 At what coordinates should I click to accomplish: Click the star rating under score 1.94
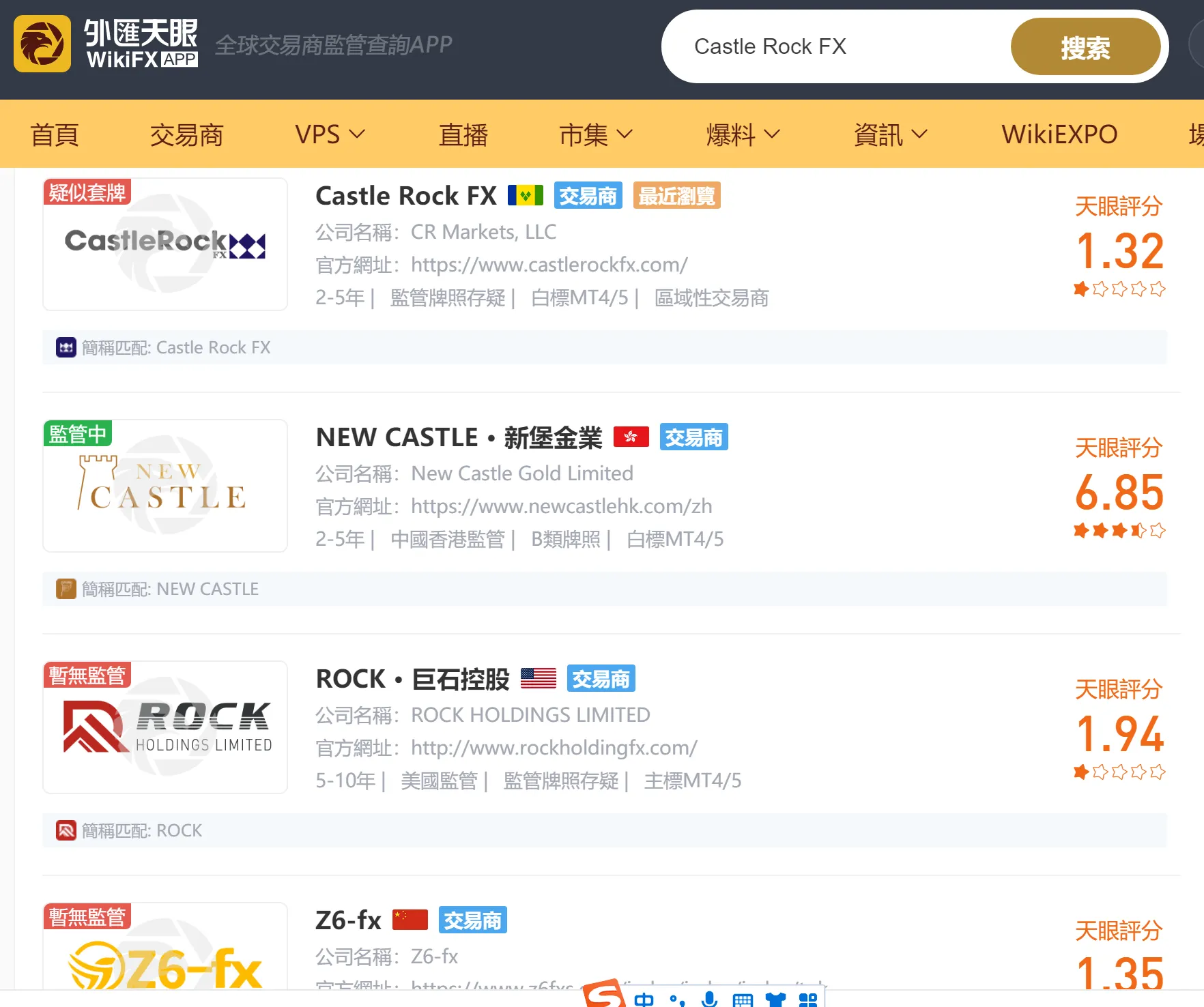pyautogui.click(x=1119, y=772)
